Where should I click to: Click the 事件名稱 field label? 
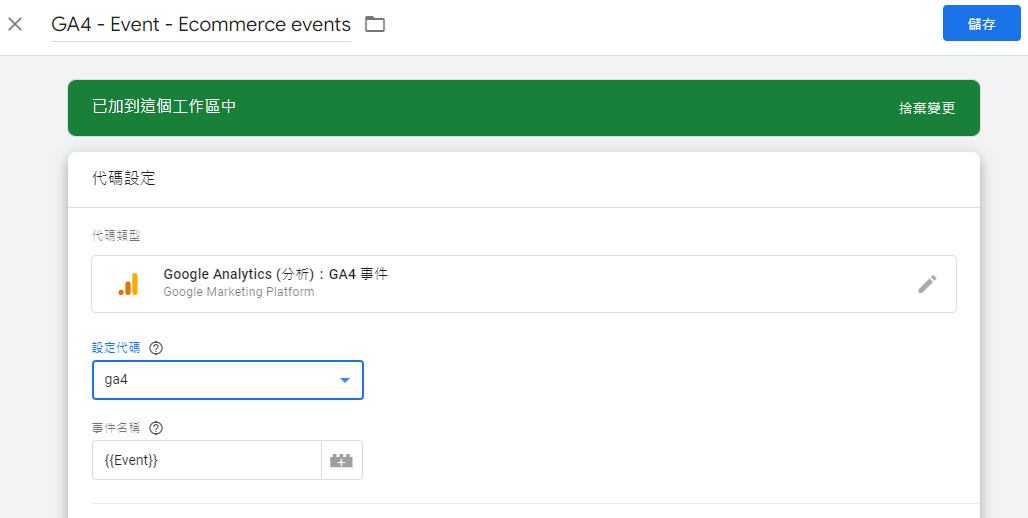[116, 428]
